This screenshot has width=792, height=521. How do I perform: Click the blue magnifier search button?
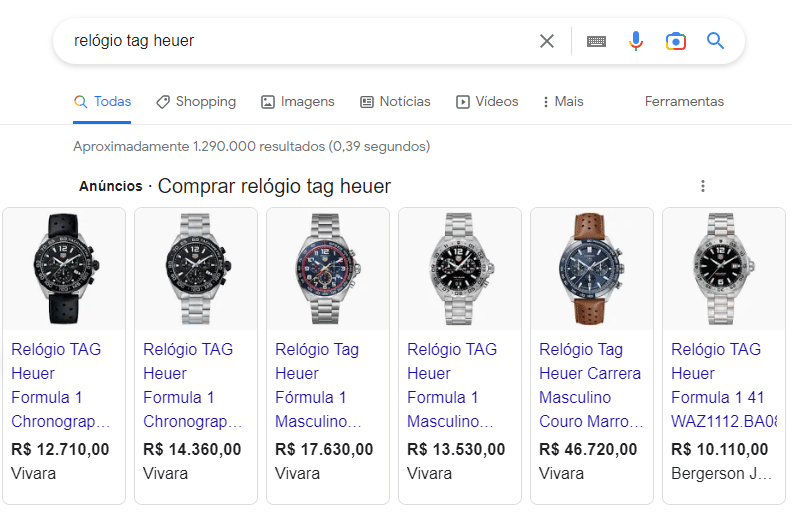point(715,41)
